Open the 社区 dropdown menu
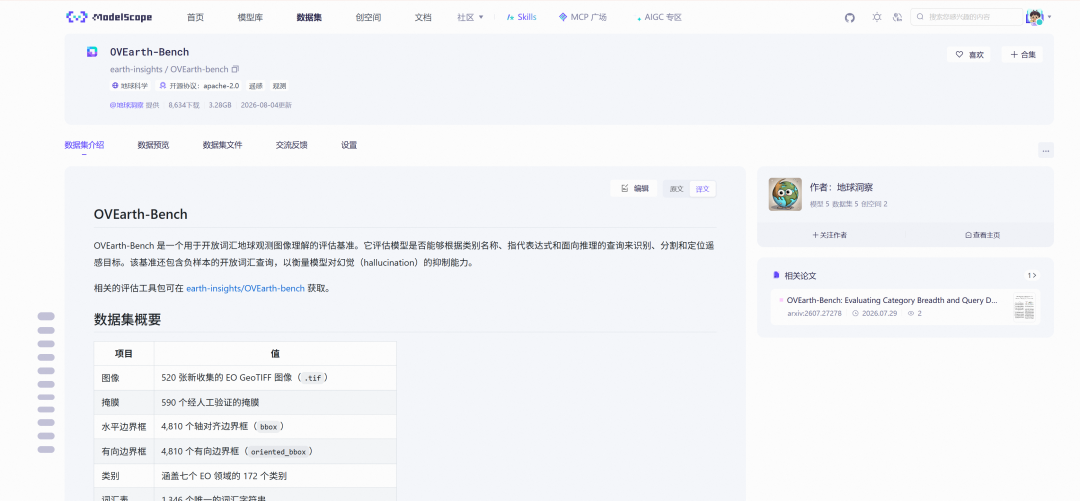1080x501 pixels. 470,17
